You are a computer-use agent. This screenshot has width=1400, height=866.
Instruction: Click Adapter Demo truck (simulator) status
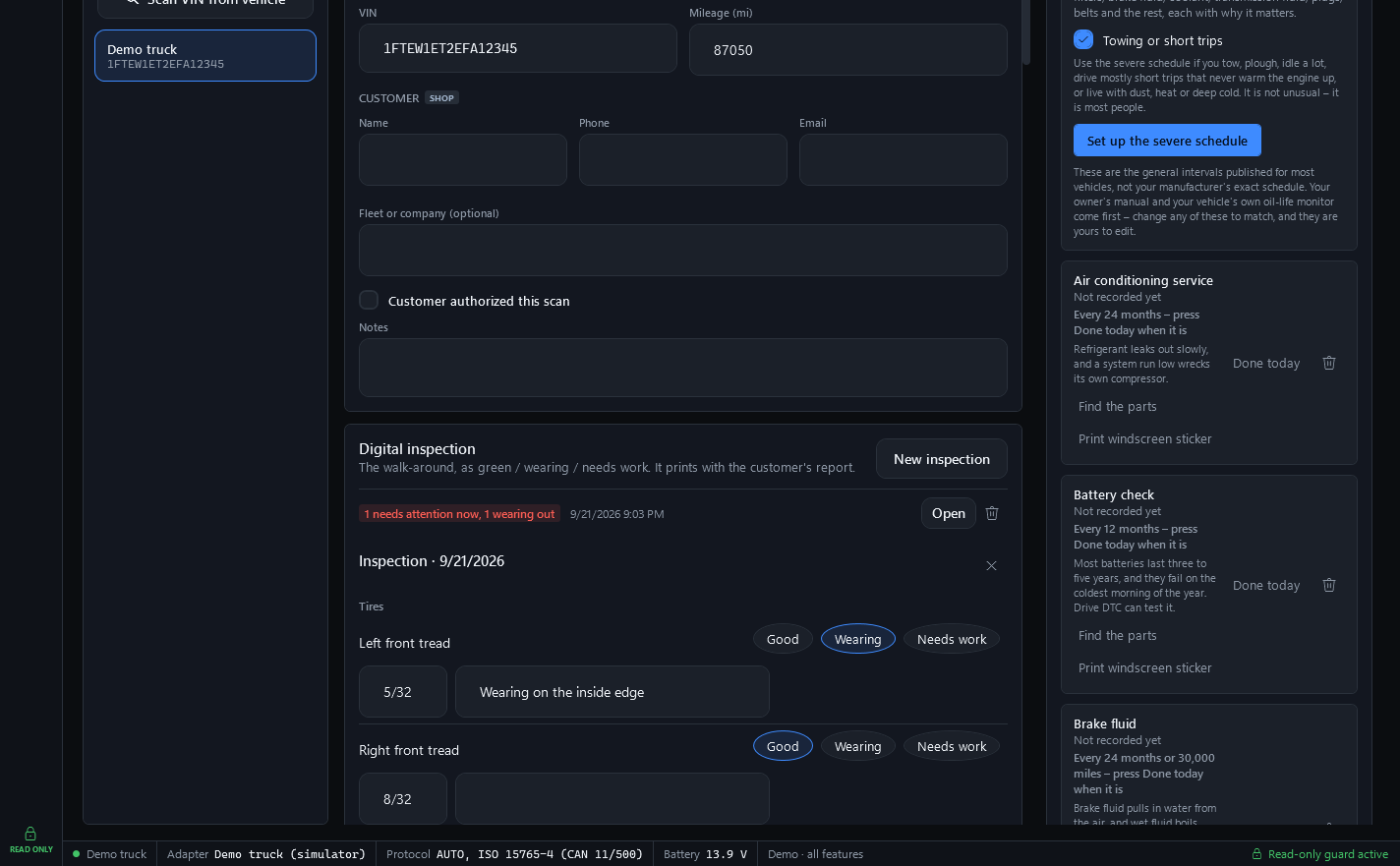coord(266,854)
